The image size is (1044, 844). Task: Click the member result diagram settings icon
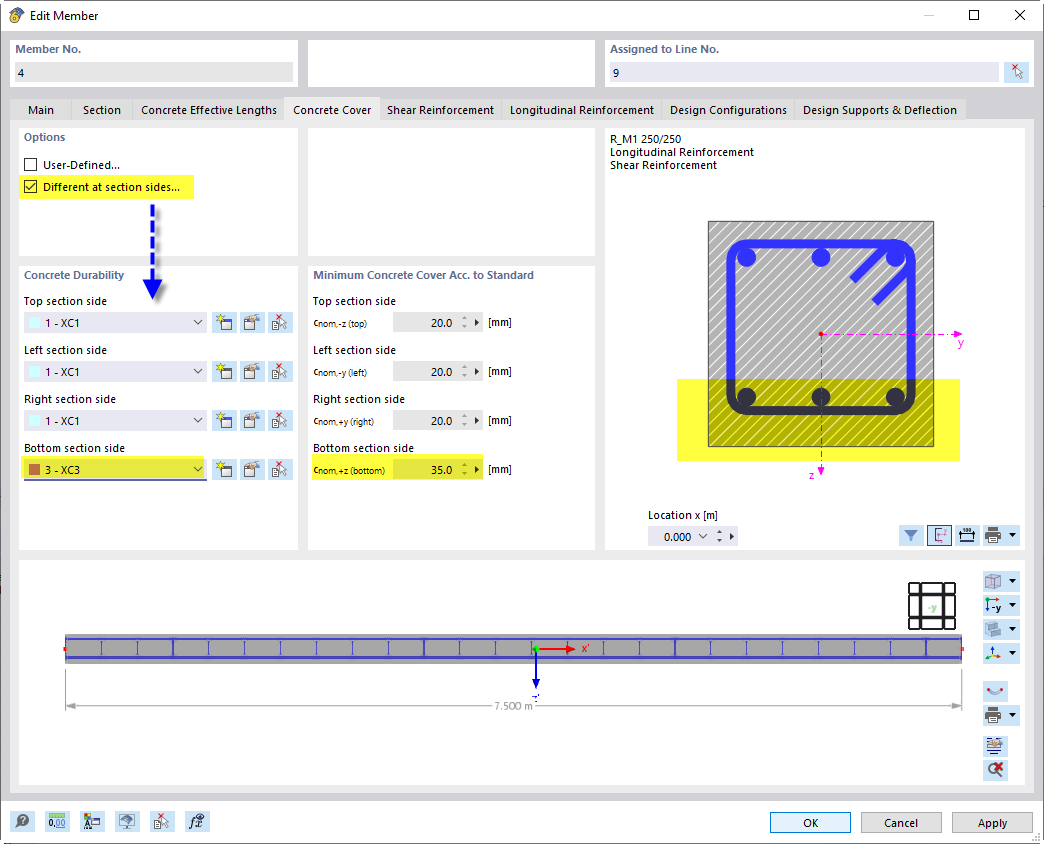point(995,745)
